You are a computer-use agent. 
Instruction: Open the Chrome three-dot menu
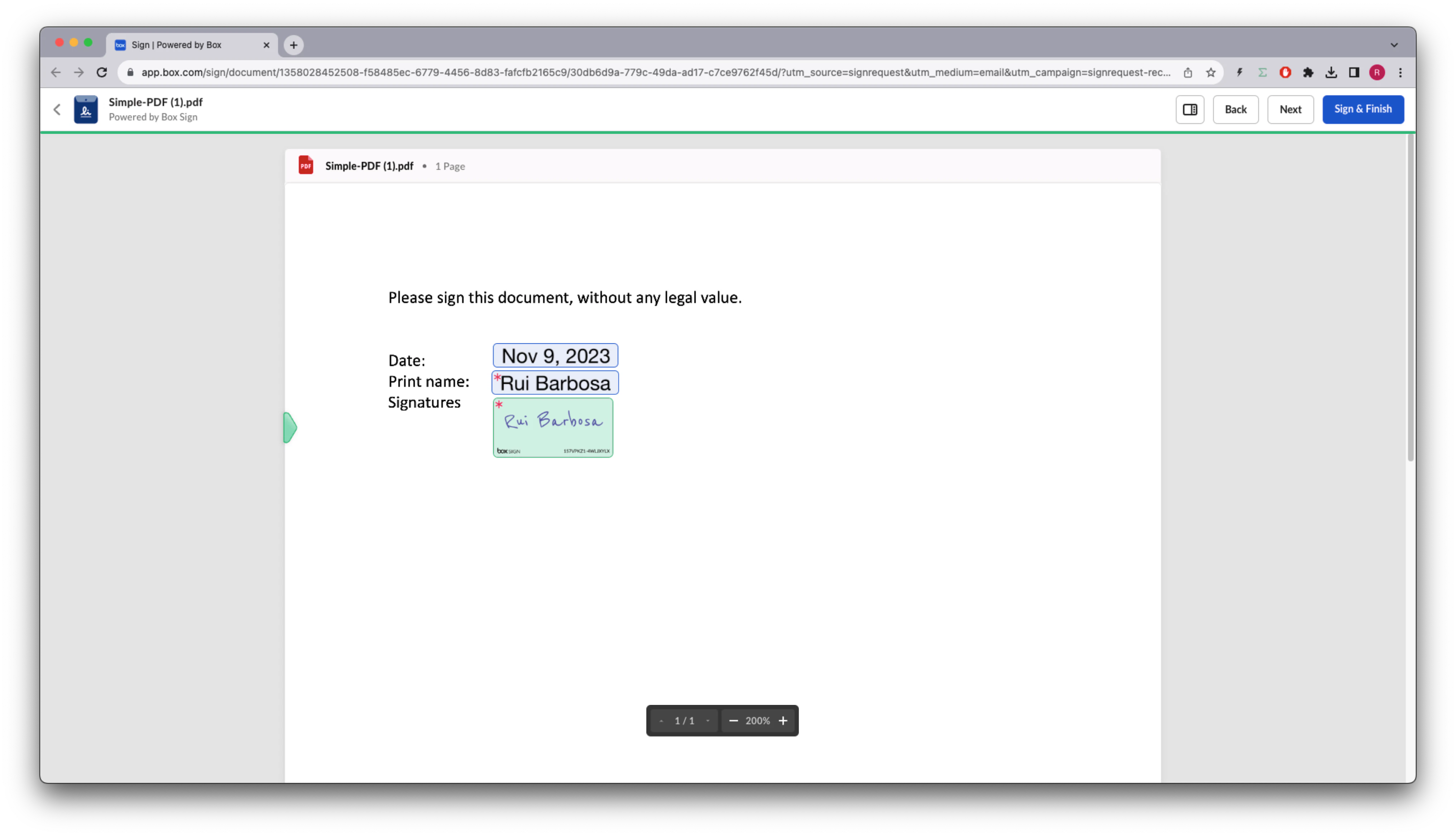(x=1400, y=72)
